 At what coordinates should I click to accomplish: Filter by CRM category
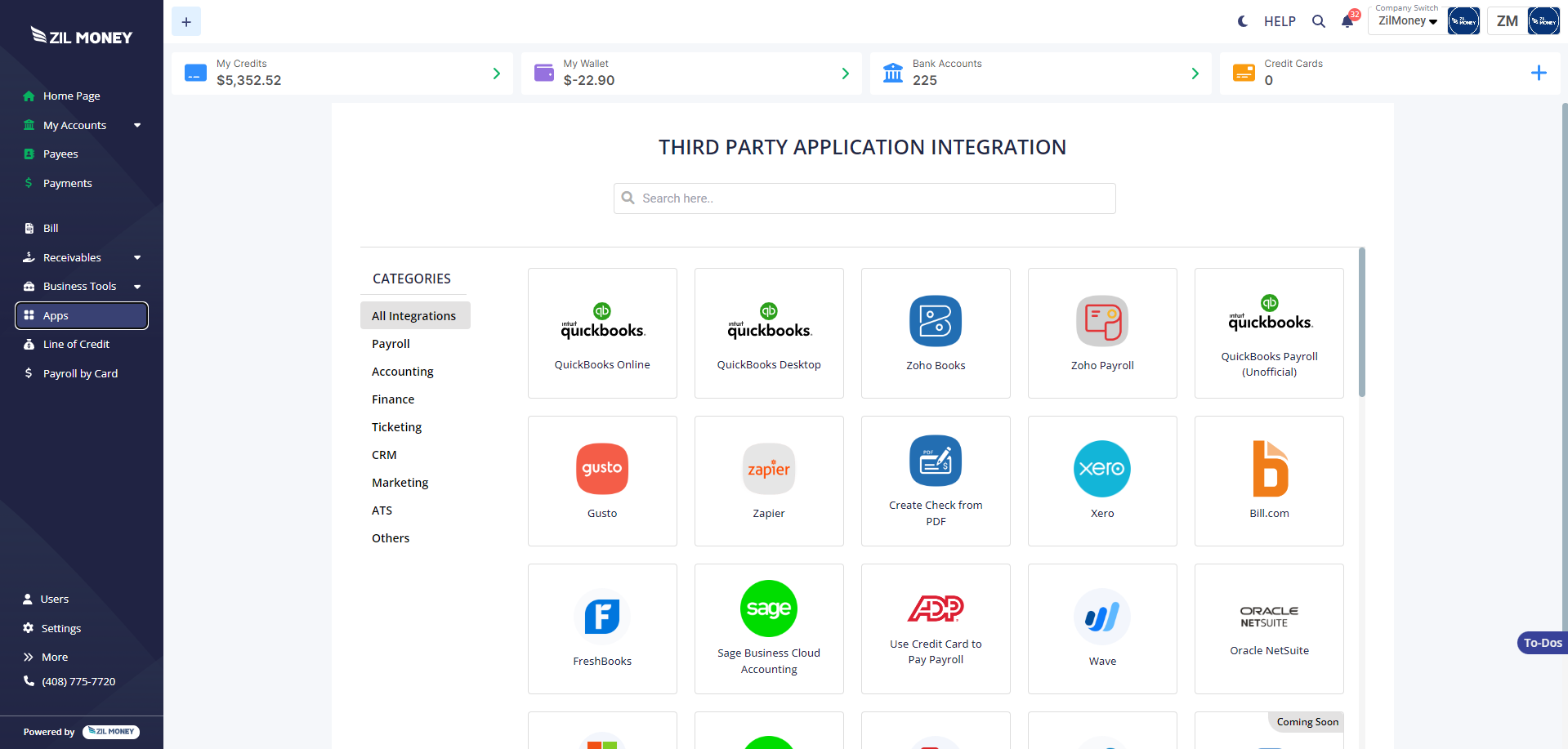(x=384, y=455)
